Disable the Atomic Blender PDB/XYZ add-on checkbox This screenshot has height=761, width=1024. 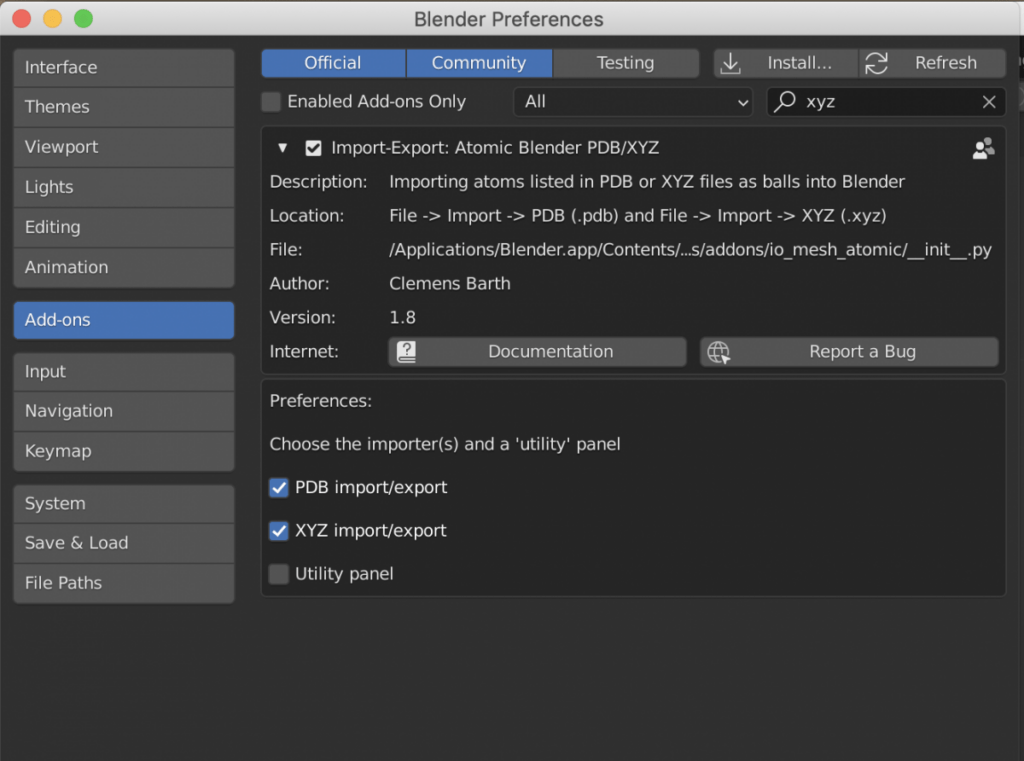point(313,148)
